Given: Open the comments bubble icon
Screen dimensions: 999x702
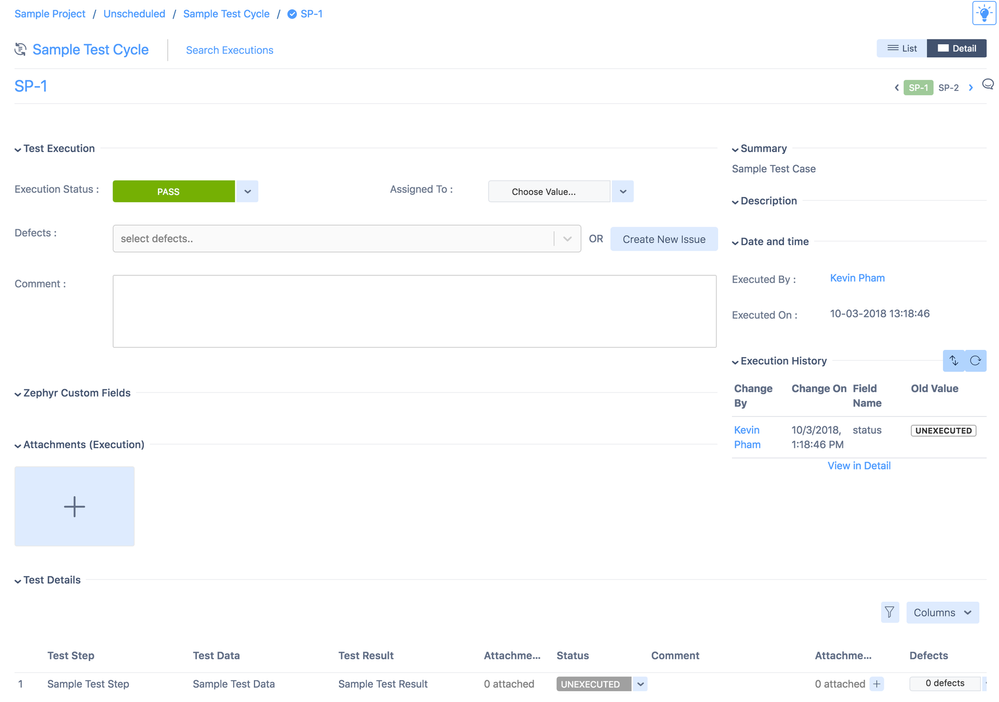Looking at the screenshot, I should coord(988,84).
